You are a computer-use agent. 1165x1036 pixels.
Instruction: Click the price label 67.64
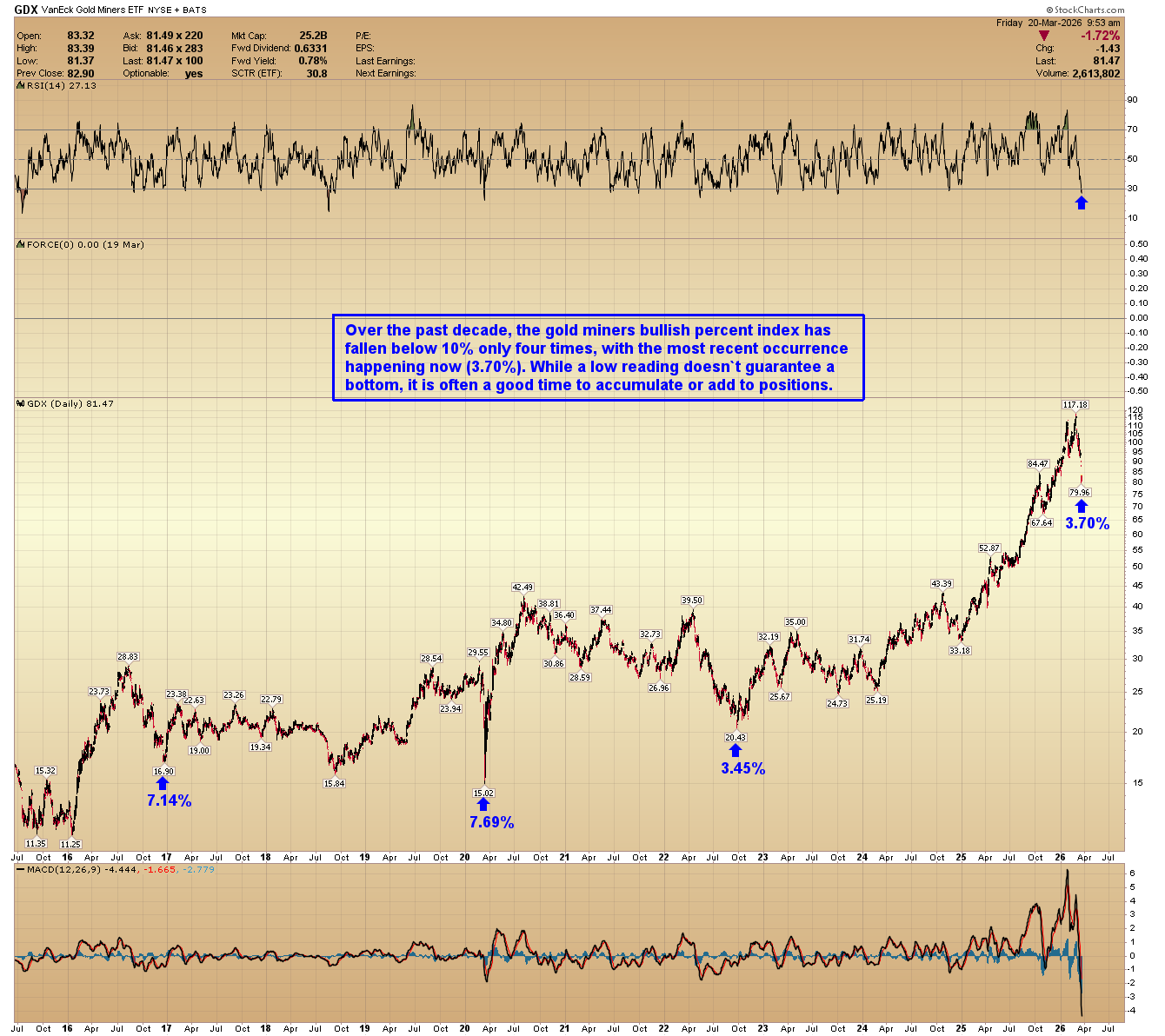click(1042, 523)
